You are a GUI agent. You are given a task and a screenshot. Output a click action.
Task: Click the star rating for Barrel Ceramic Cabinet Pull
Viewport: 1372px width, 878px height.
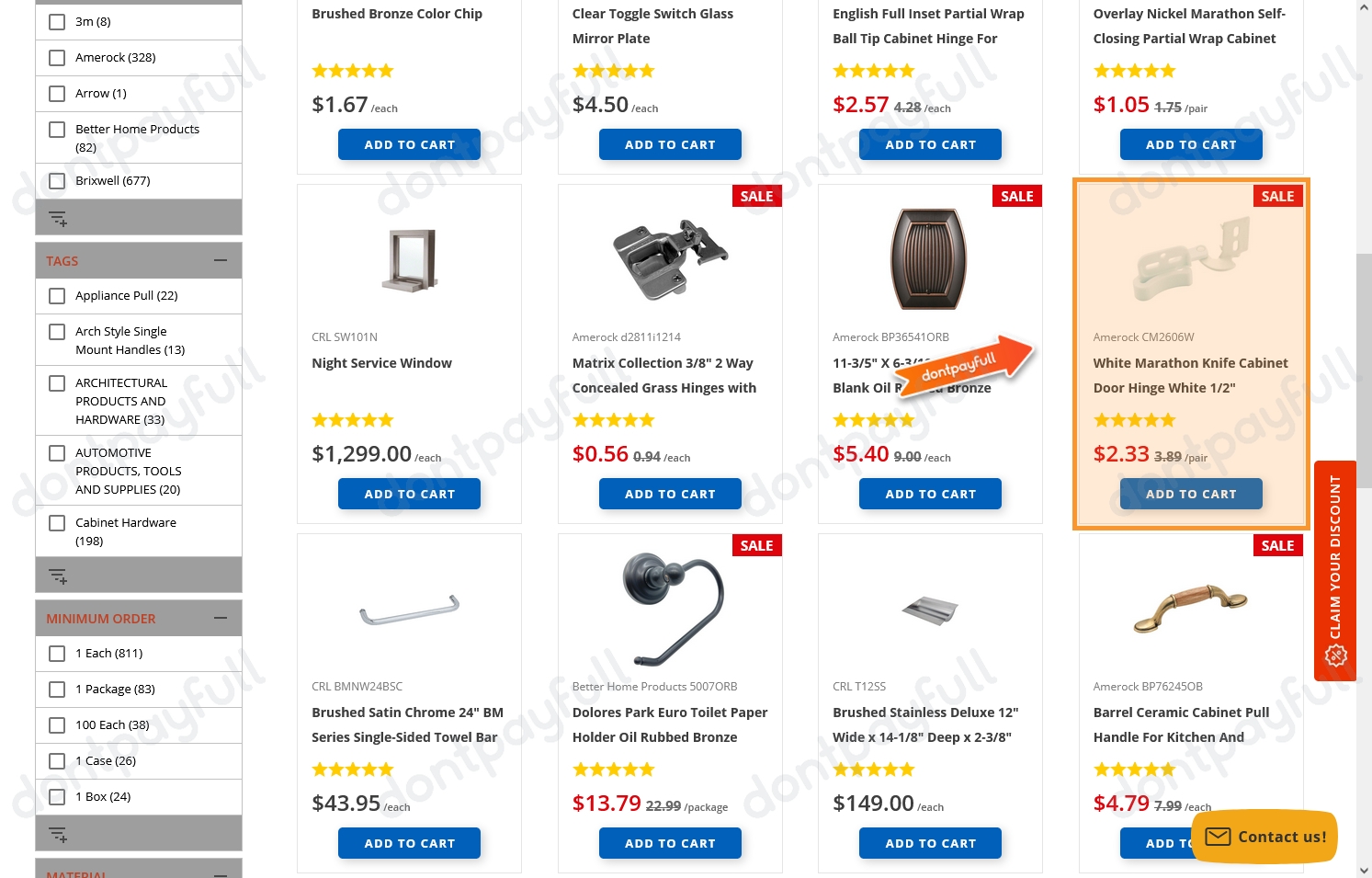[1136, 769]
